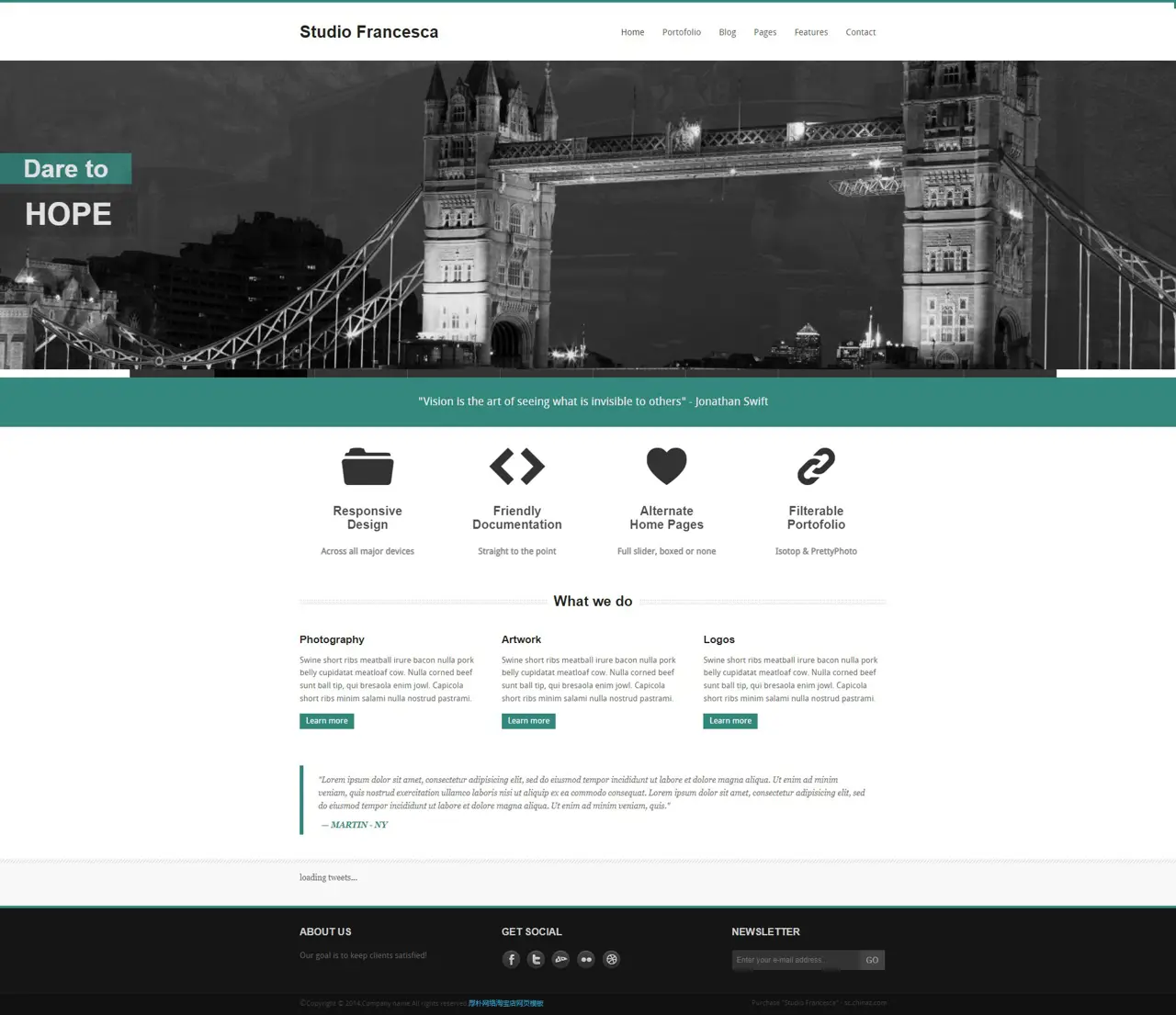Image resolution: width=1176 pixels, height=1015 pixels.
Task: Click the heart icon for Alternate Home Pages
Action: [x=666, y=466]
